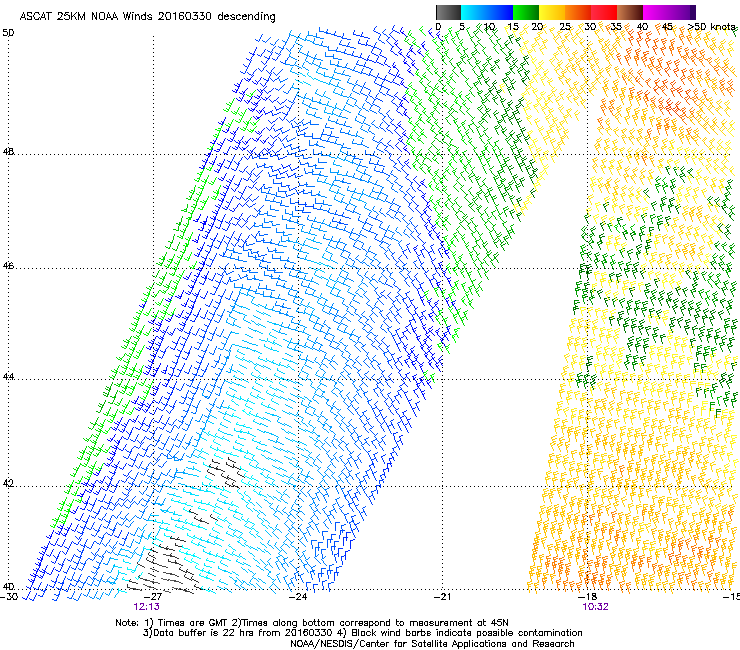Click the red 30-35 knots color segment
The height and width of the screenshot is (650, 740).
click(x=604, y=12)
